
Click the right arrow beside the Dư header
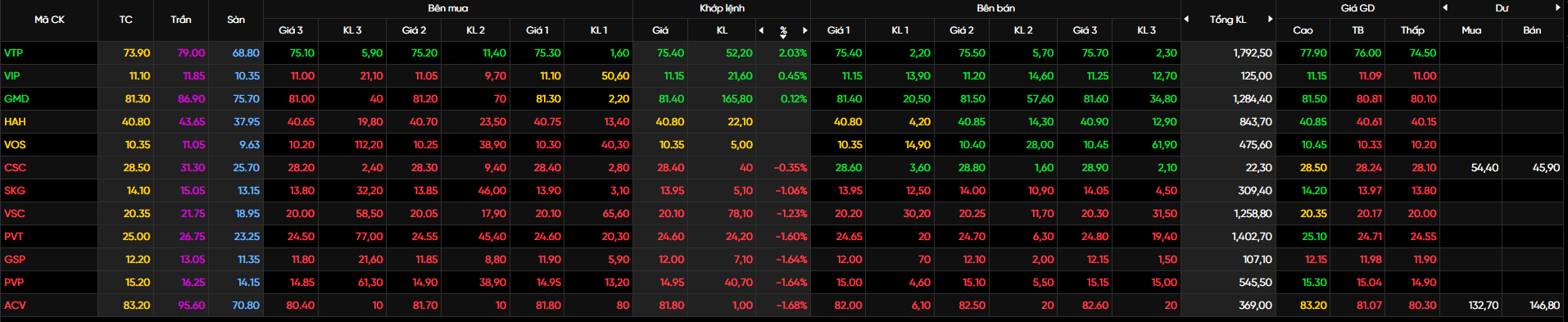(1558, 7)
